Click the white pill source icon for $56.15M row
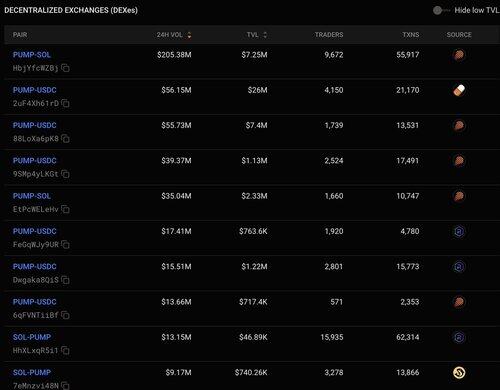This screenshot has width=500, height=390. tap(459, 90)
